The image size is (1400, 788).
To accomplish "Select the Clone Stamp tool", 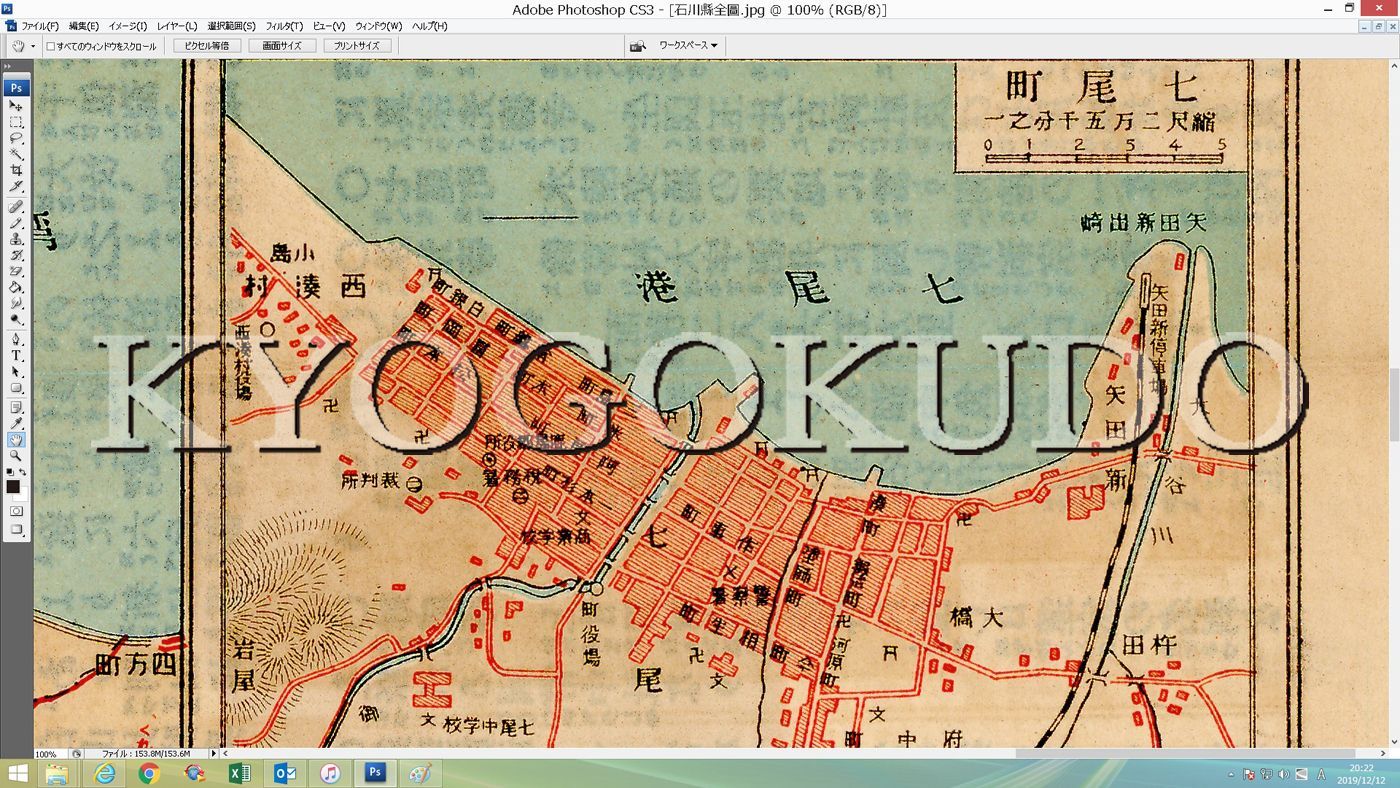I will (16, 239).
